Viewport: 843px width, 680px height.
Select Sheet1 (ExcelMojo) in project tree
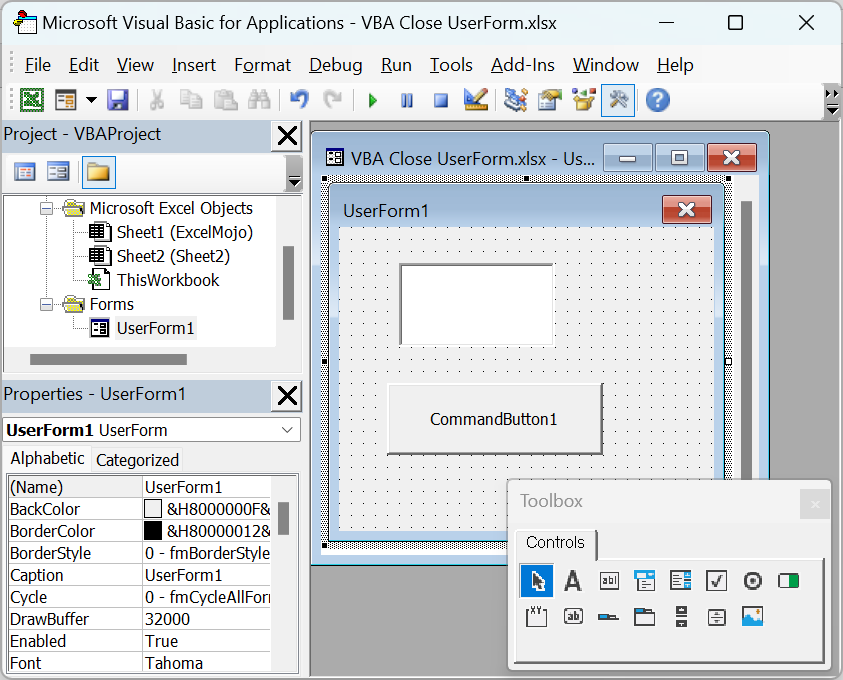tap(184, 232)
